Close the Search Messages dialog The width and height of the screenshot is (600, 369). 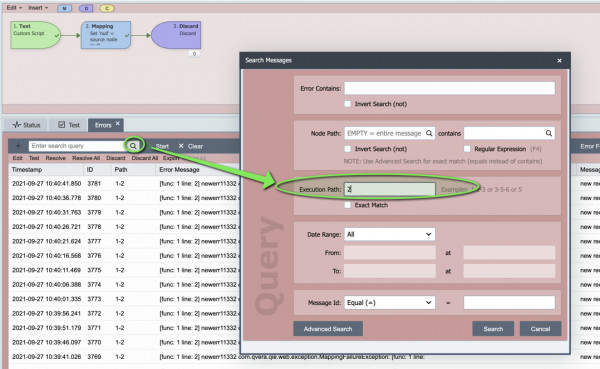click(x=559, y=60)
